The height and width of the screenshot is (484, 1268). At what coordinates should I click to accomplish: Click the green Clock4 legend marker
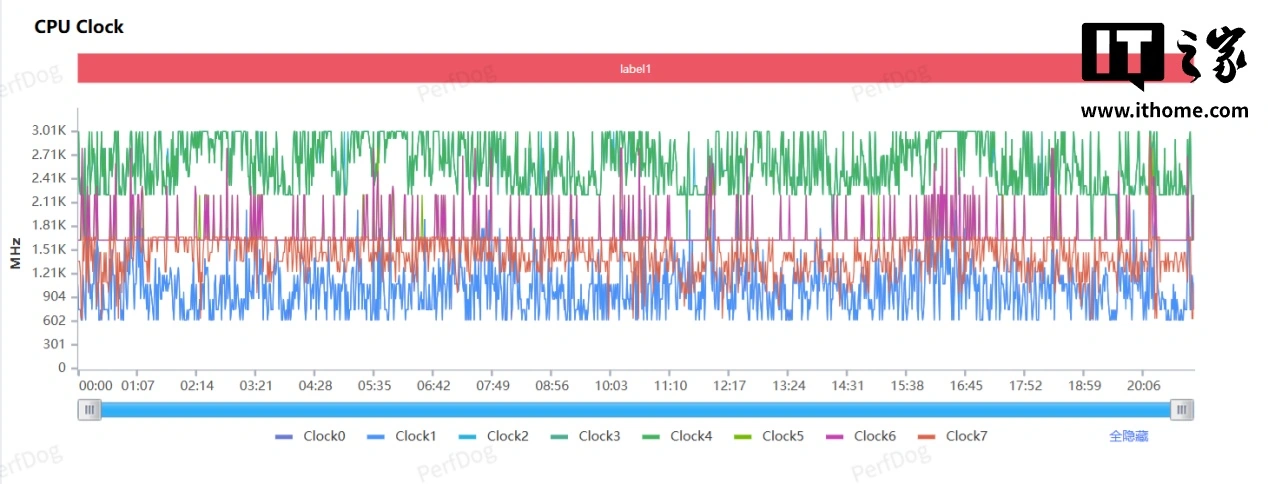click(652, 436)
